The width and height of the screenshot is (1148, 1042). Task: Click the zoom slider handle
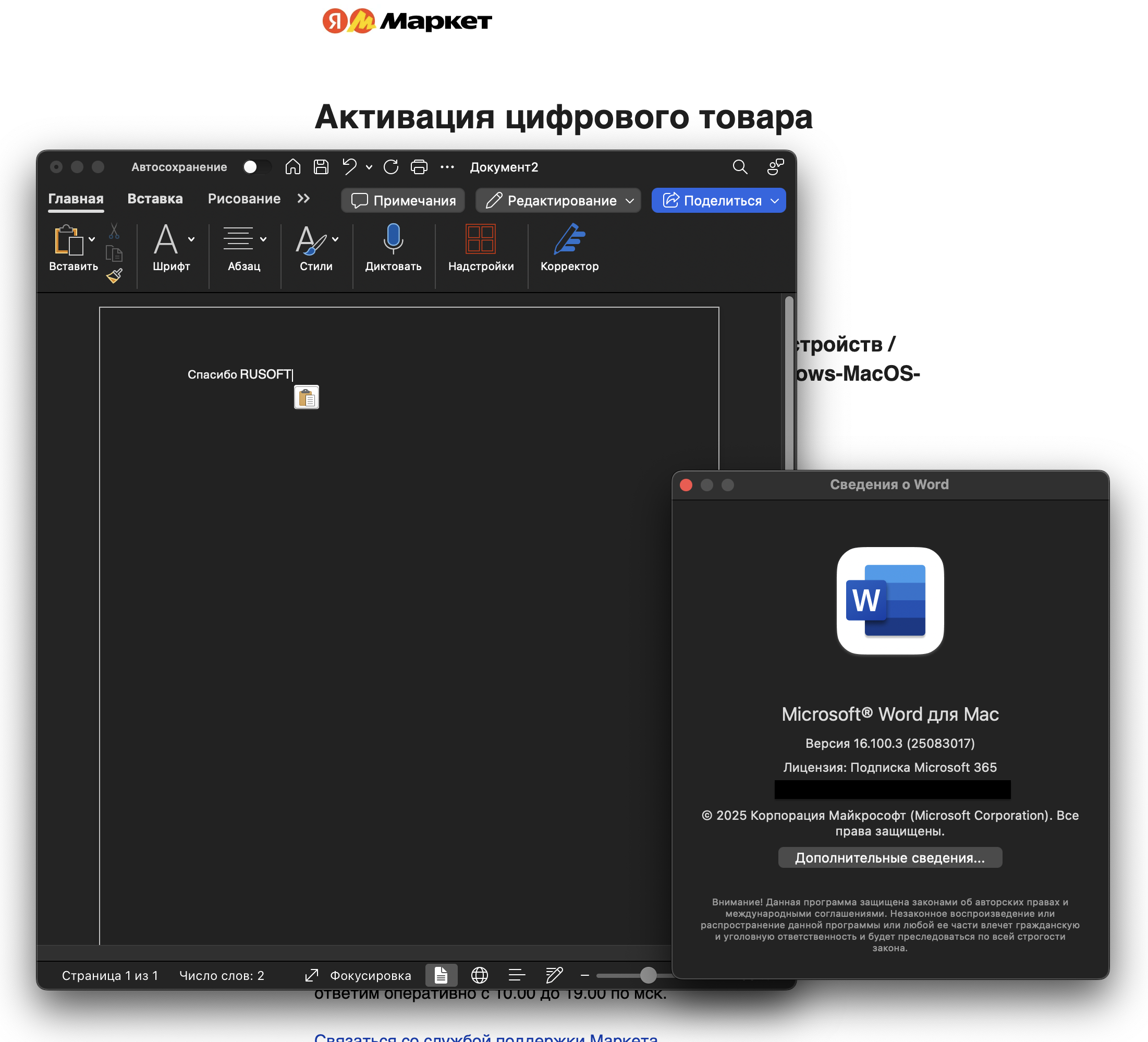point(648,975)
